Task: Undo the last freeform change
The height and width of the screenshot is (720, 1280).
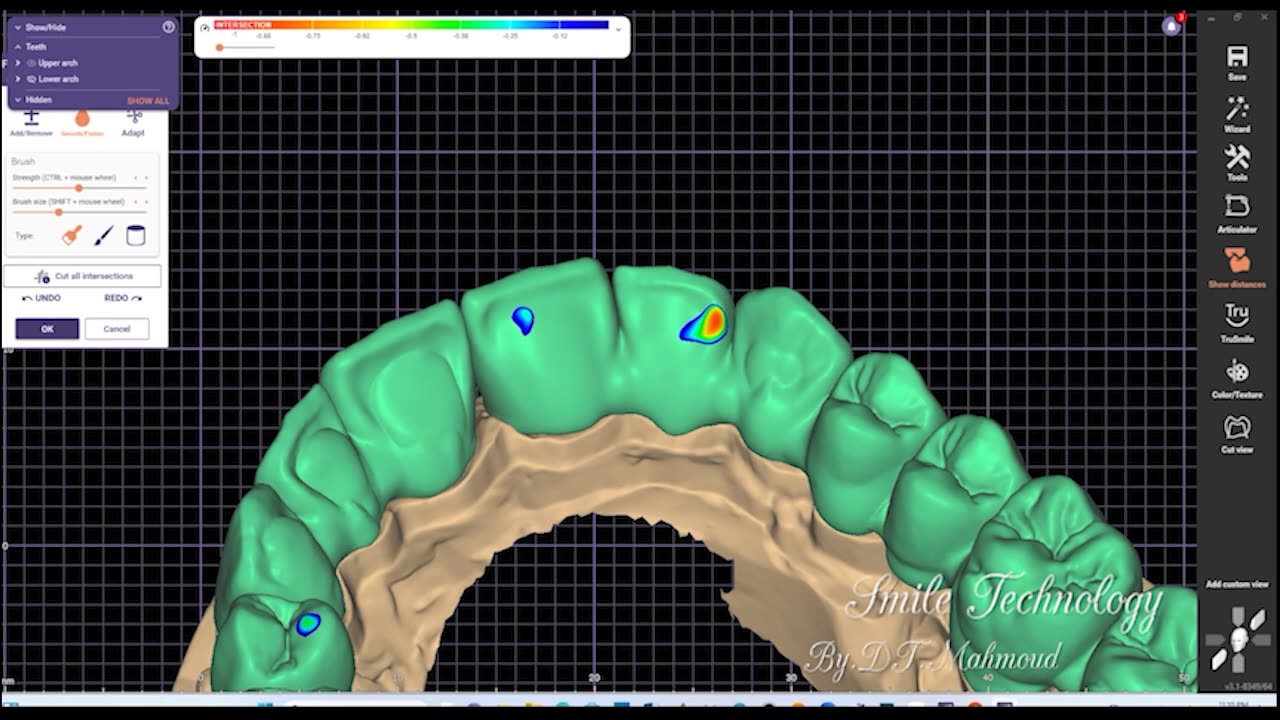Action: coord(42,298)
